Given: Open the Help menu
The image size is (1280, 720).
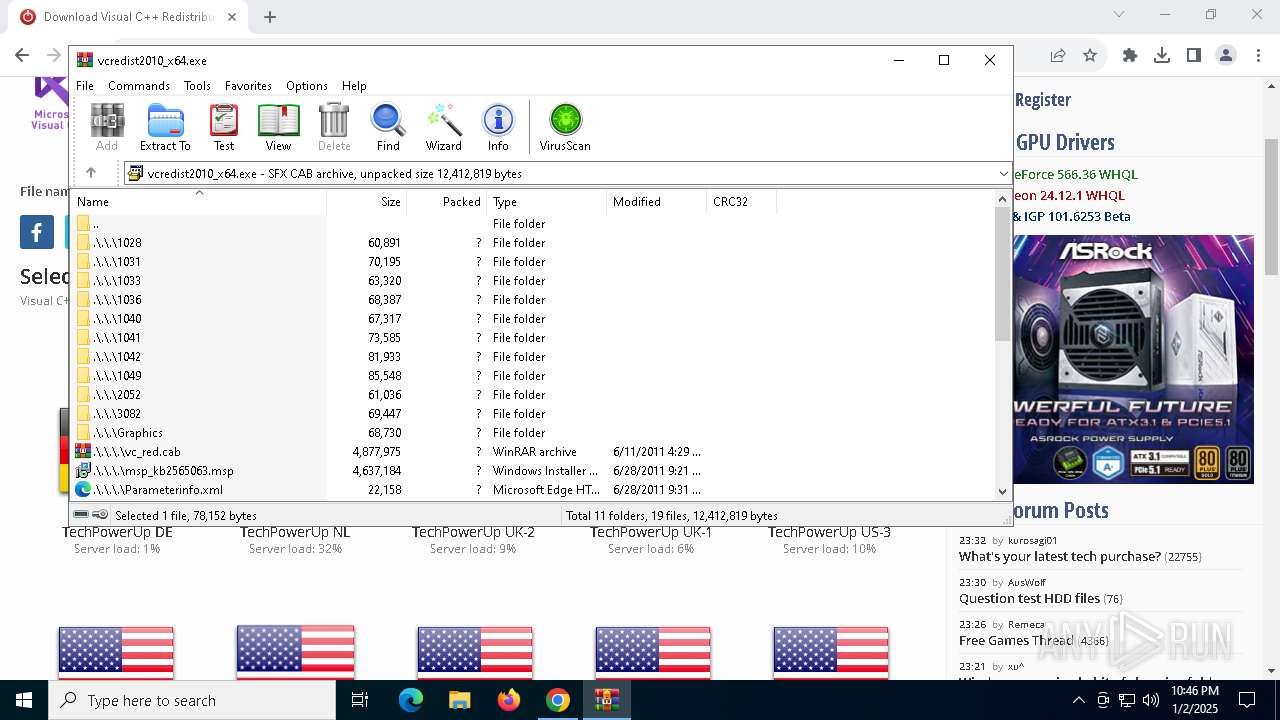Looking at the screenshot, I should [x=354, y=86].
